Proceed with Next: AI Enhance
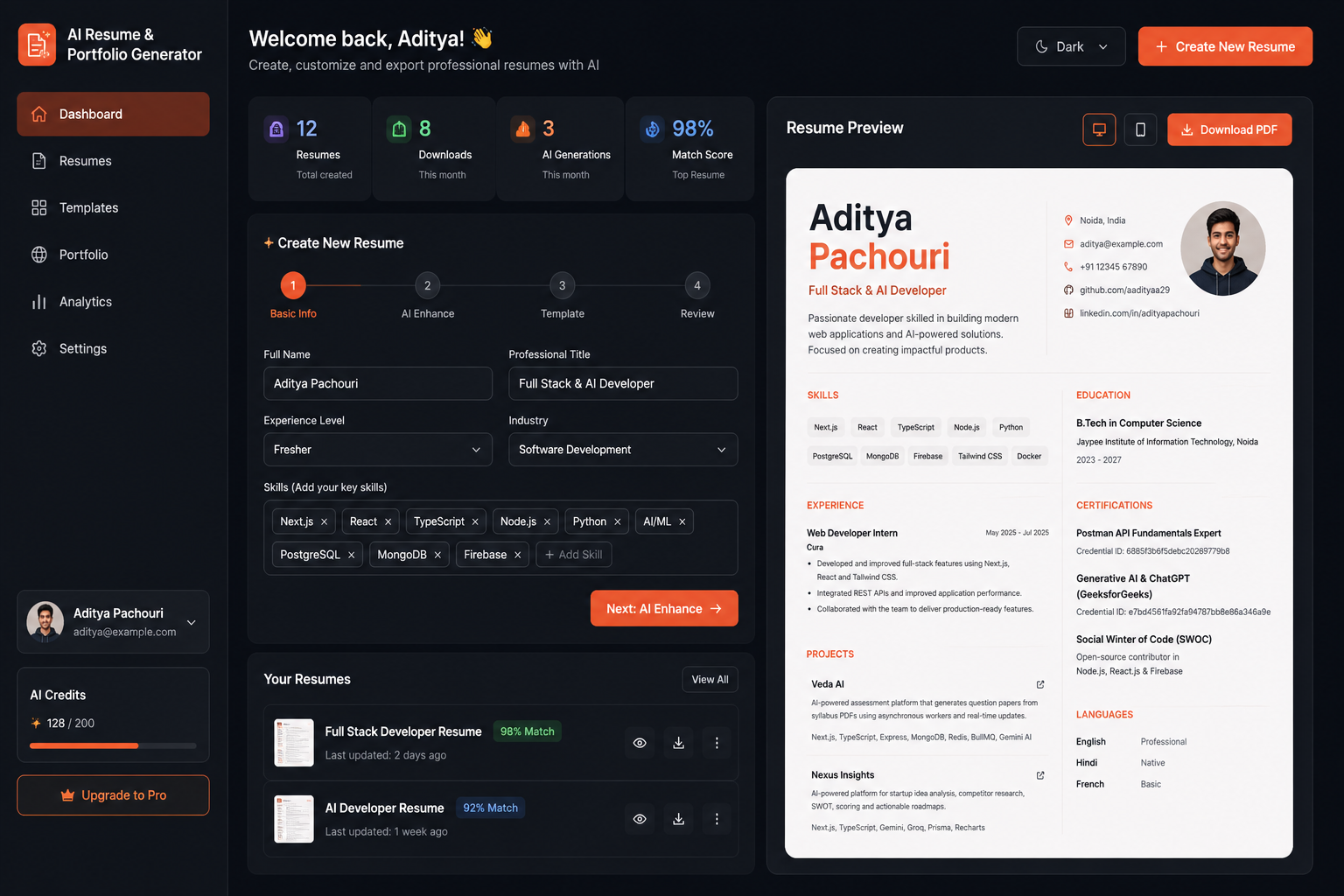Image resolution: width=1344 pixels, height=896 pixels. click(x=664, y=608)
